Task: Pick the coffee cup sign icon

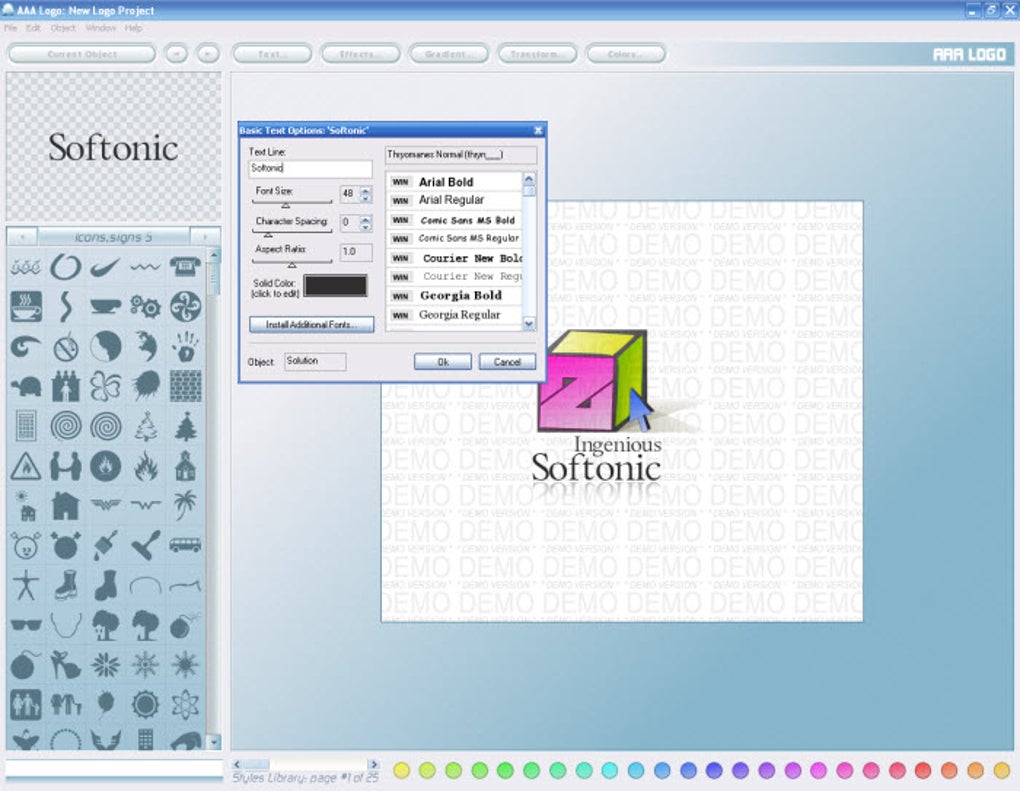Action: (26, 306)
